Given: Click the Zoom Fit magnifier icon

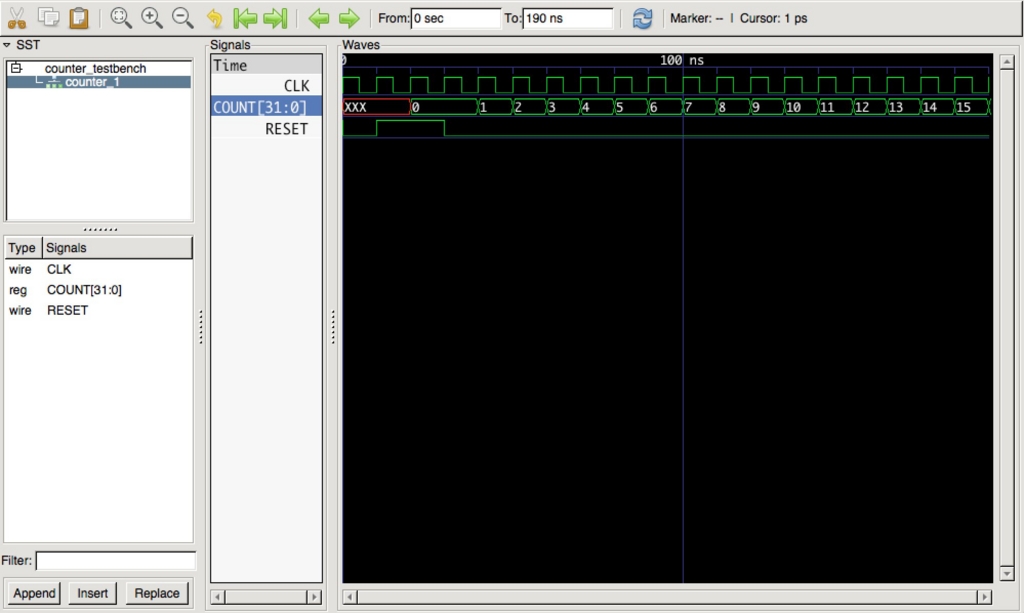Looking at the screenshot, I should click(x=121, y=17).
